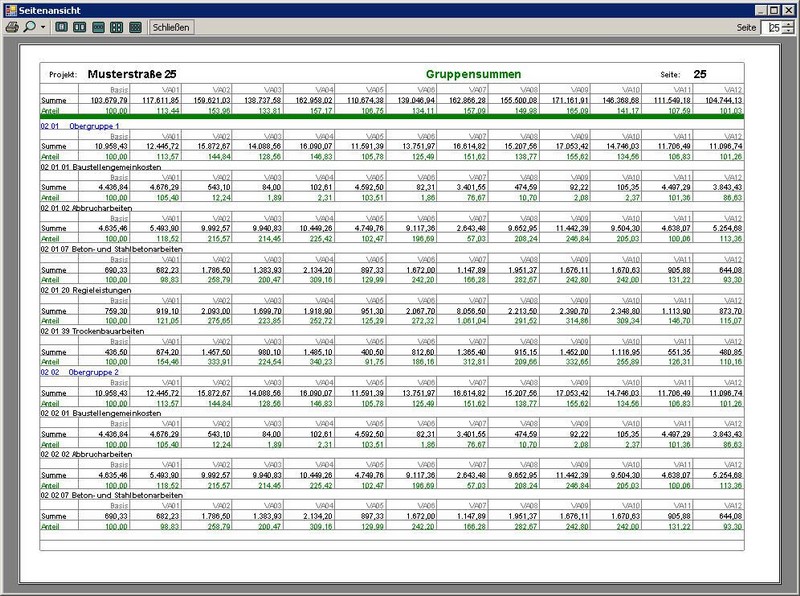
Task: Select the four pages layout icon
Action: (x=116, y=27)
